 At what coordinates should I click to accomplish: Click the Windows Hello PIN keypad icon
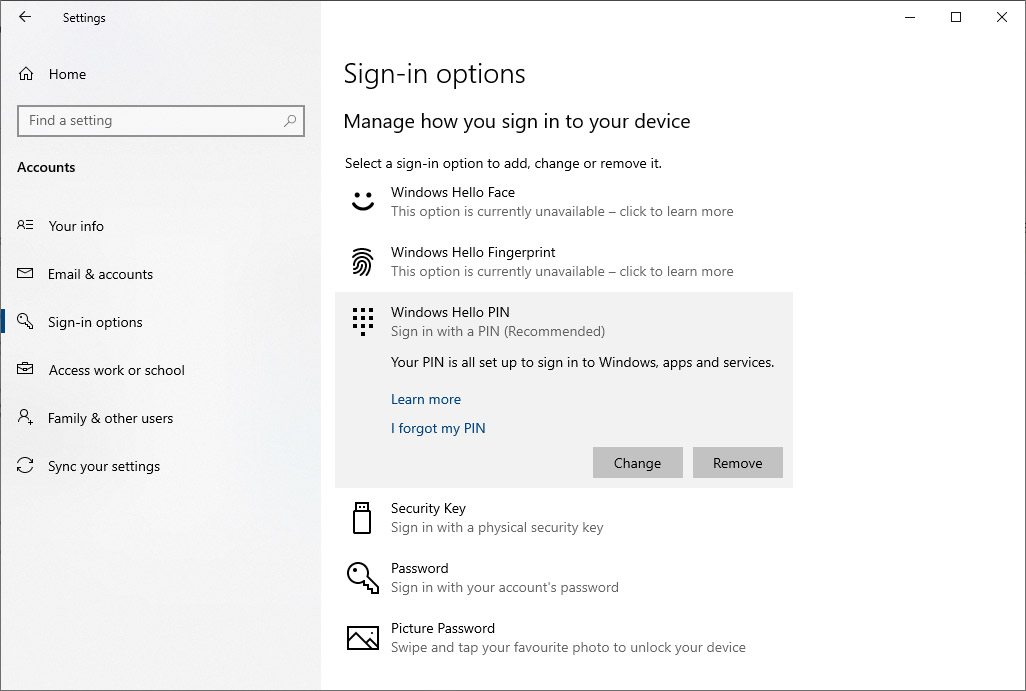click(363, 321)
